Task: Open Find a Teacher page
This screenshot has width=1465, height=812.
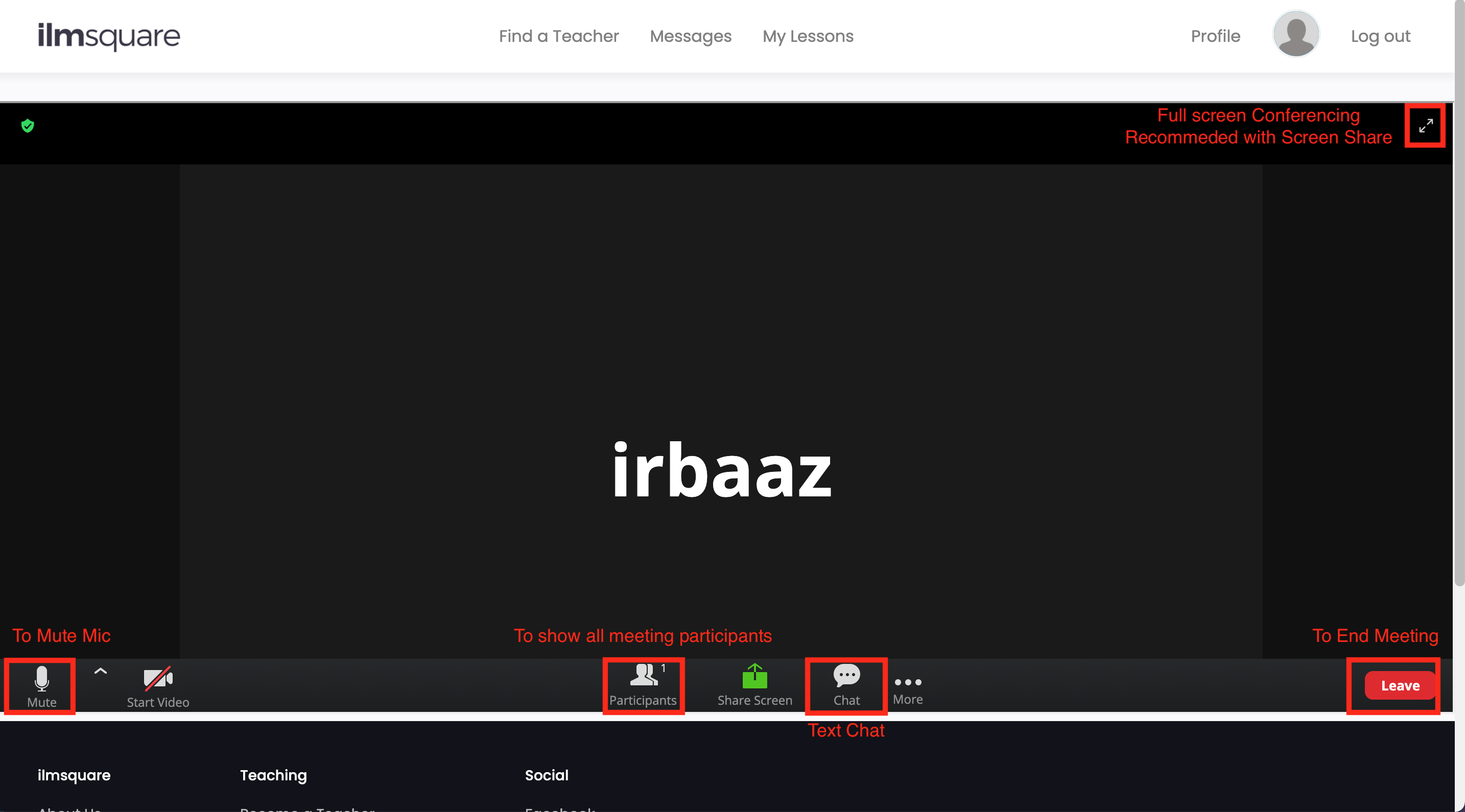Action: tap(558, 36)
